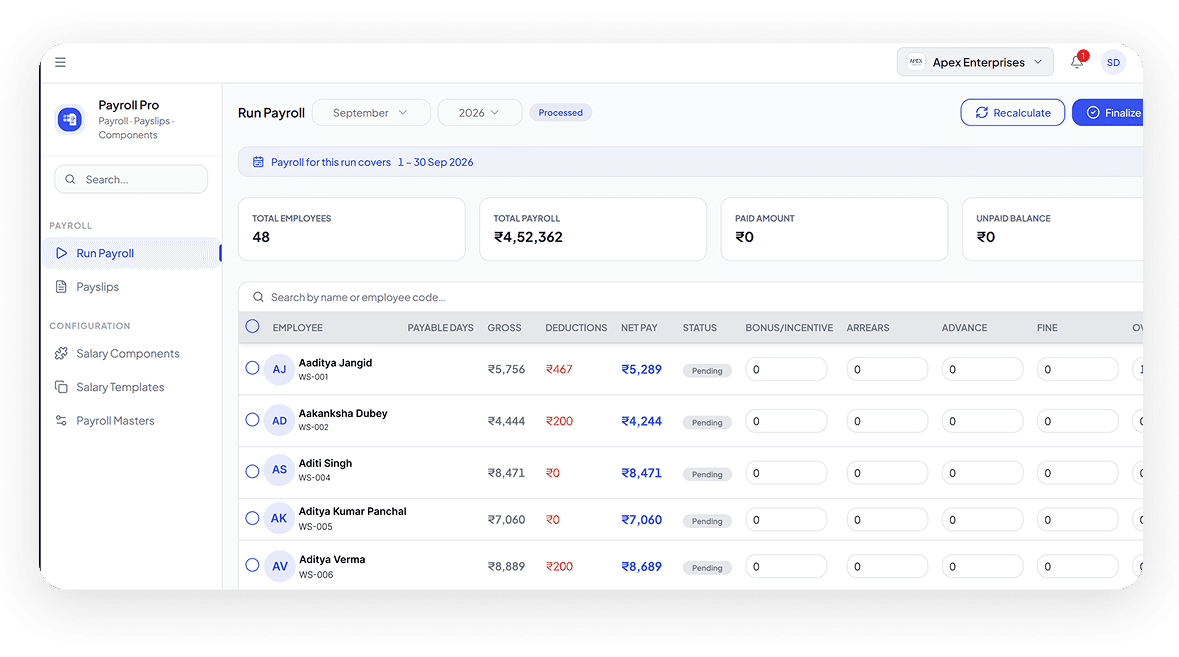This screenshot has height=657, width=1179.
Task: Click Arrears input for Aakanksha Dubey
Action: pyautogui.click(x=887, y=421)
